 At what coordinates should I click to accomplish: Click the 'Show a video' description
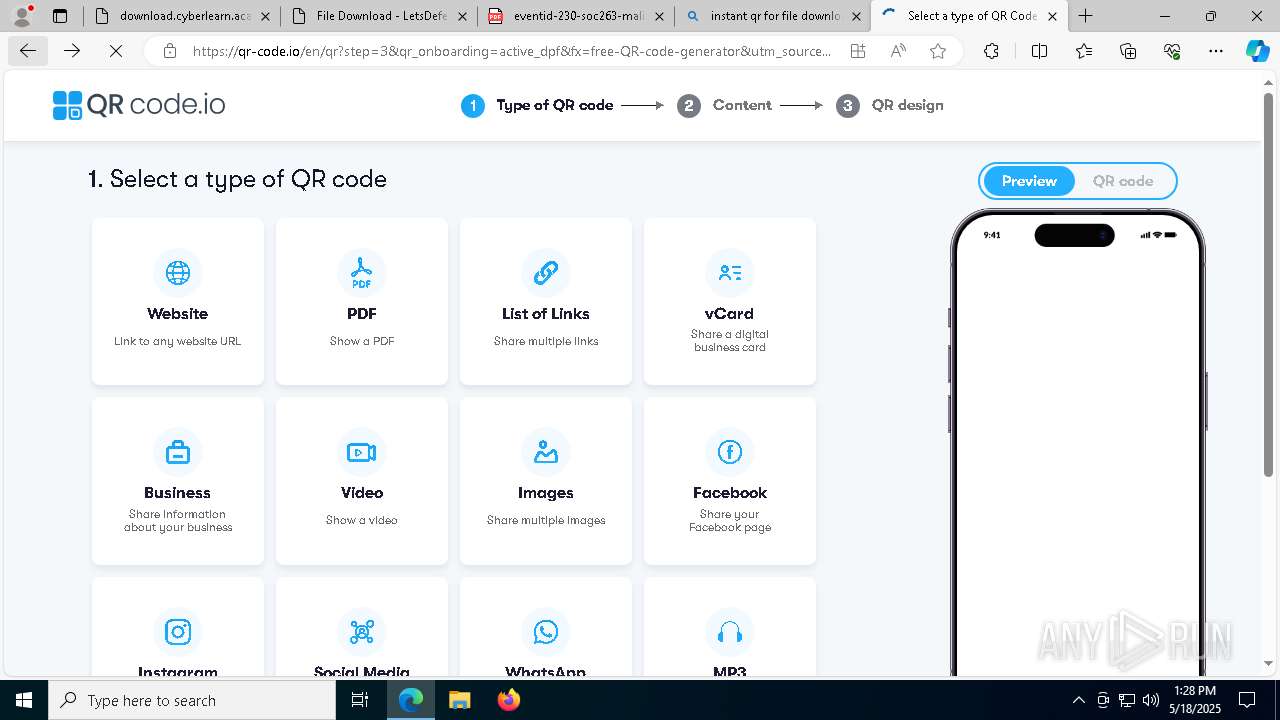click(x=362, y=520)
